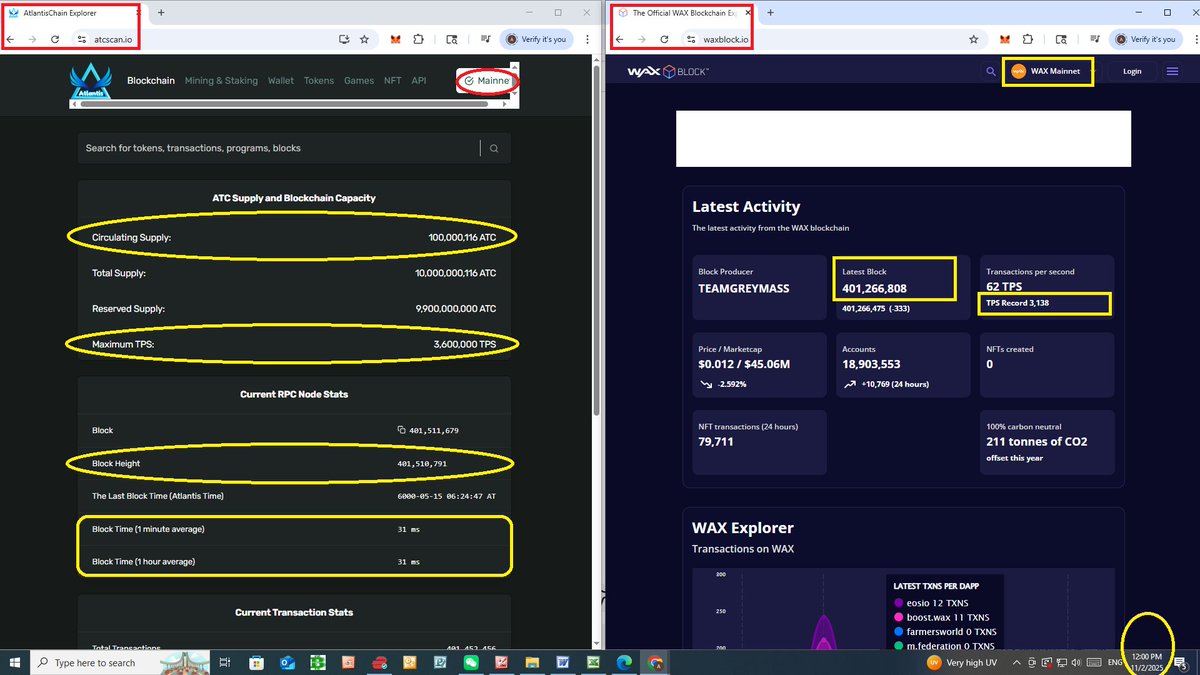Reload the atcscan.io page

tap(54, 39)
